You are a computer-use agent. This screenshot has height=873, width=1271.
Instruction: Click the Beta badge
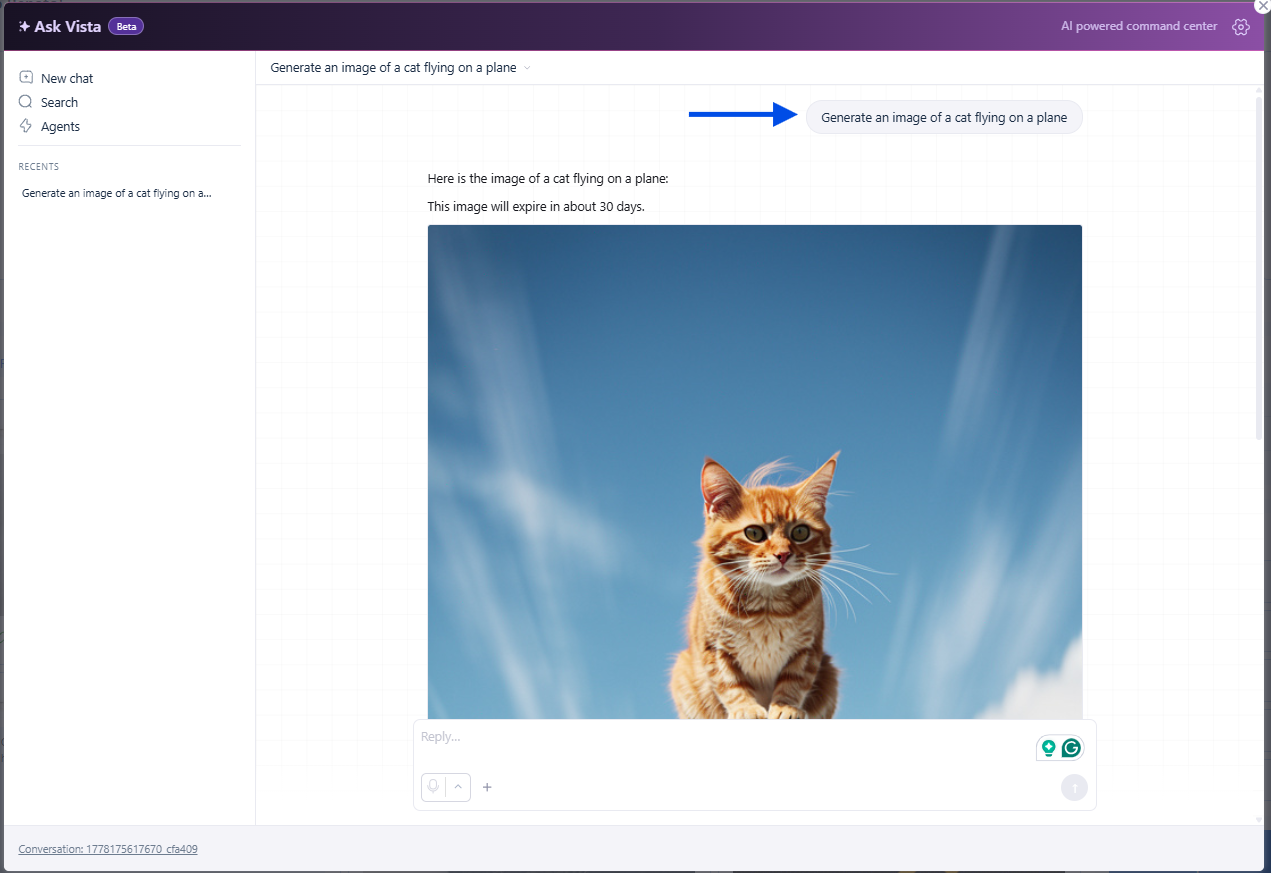coord(126,27)
